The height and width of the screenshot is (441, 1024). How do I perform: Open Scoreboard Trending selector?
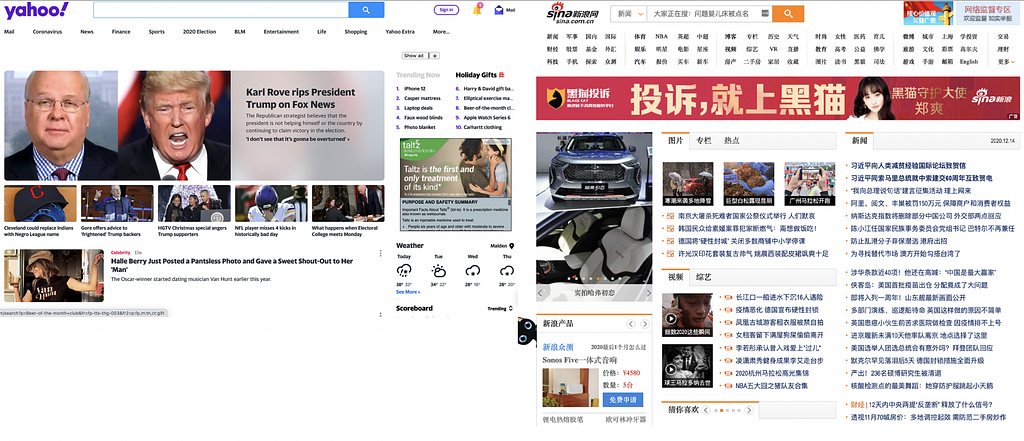[x=500, y=308]
